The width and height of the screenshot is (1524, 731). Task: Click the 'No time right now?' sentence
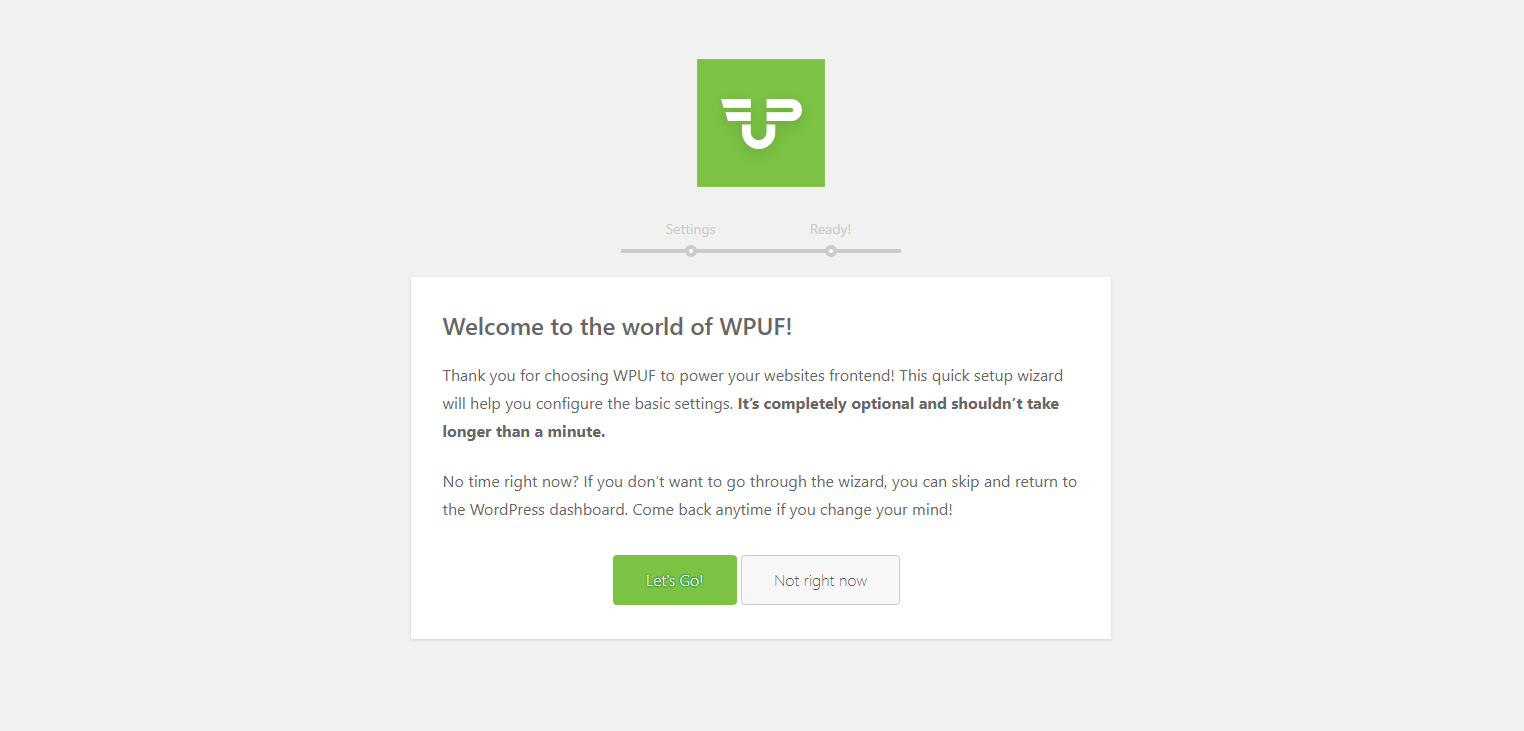(x=511, y=481)
